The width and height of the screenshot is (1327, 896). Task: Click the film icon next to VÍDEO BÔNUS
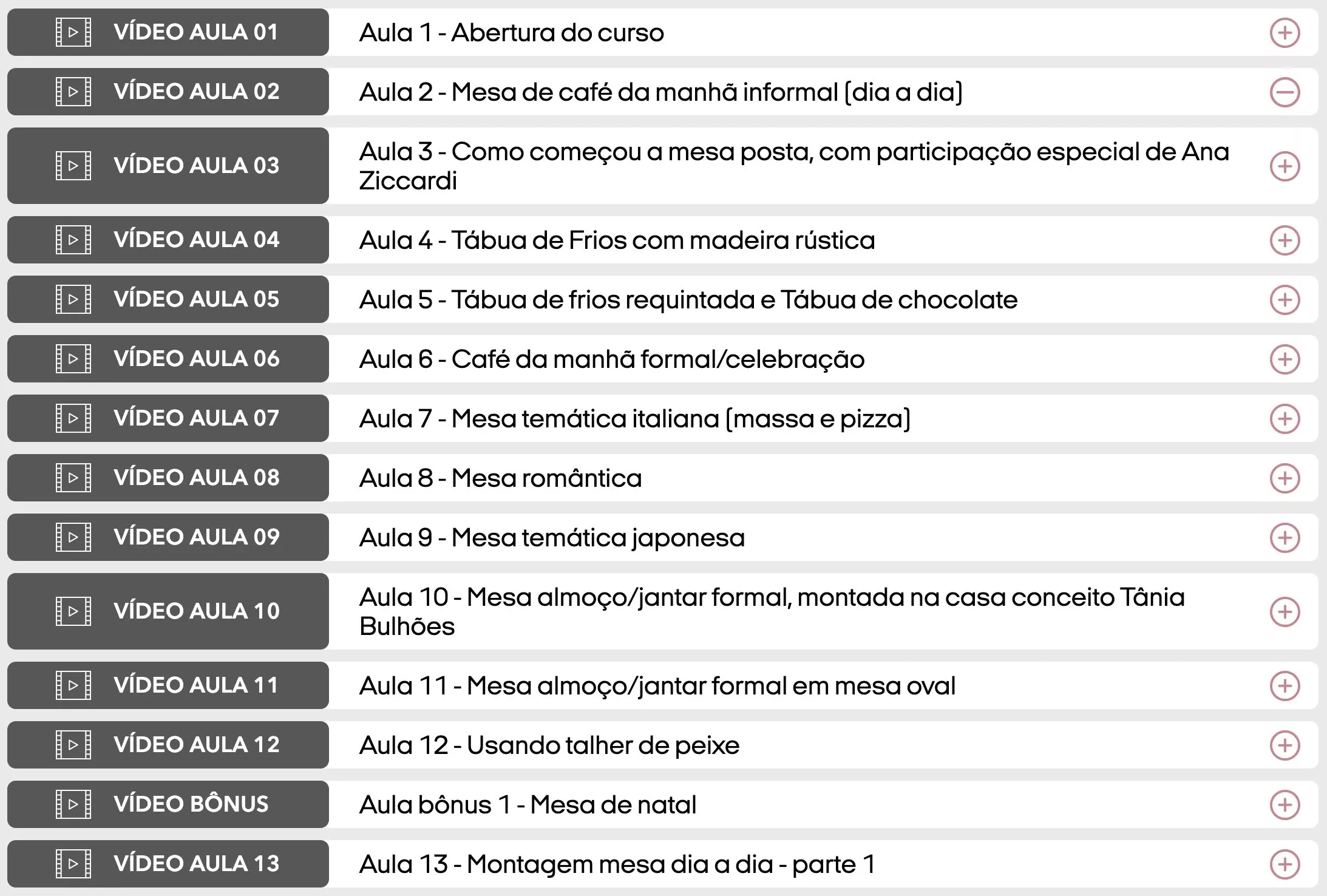point(73,804)
